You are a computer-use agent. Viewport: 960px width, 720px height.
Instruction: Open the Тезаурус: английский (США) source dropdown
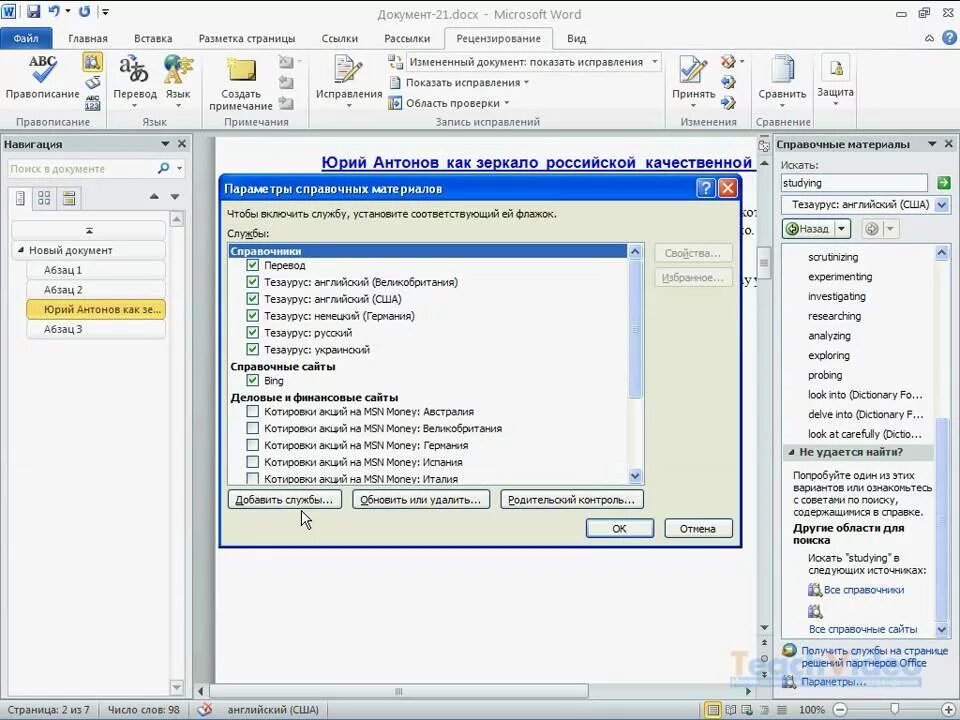(x=942, y=204)
